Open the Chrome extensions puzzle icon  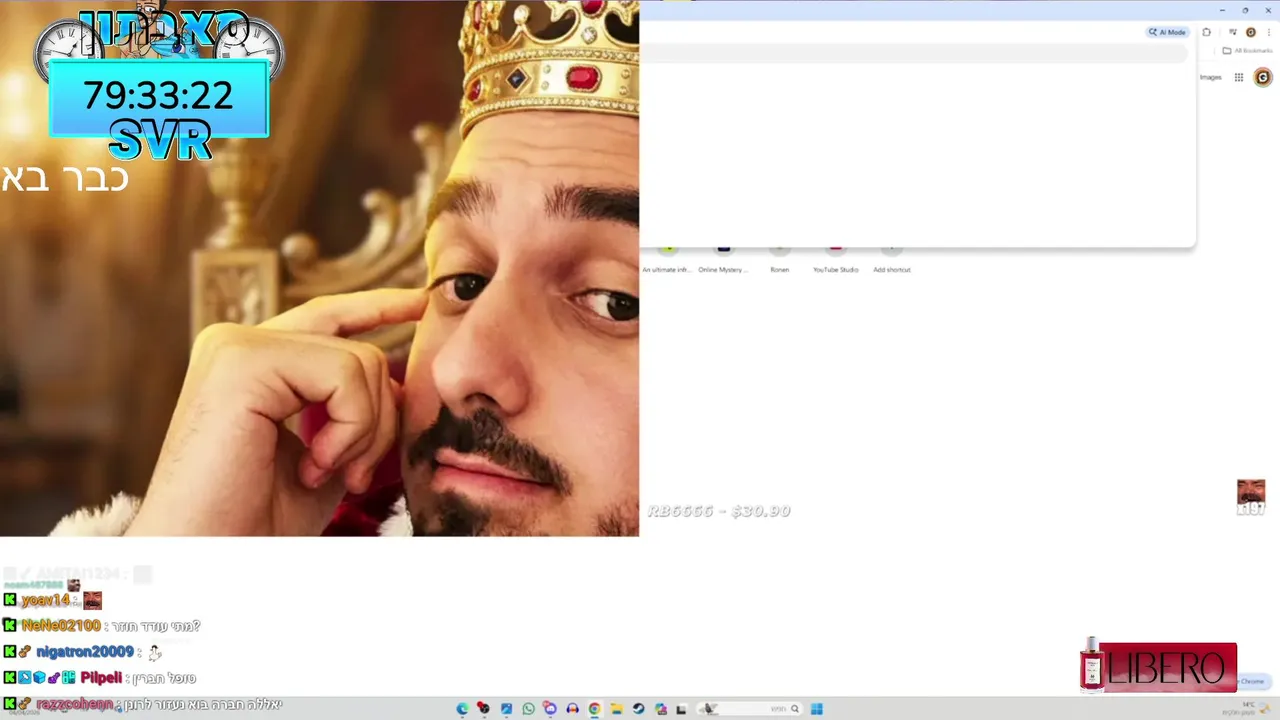1206,32
